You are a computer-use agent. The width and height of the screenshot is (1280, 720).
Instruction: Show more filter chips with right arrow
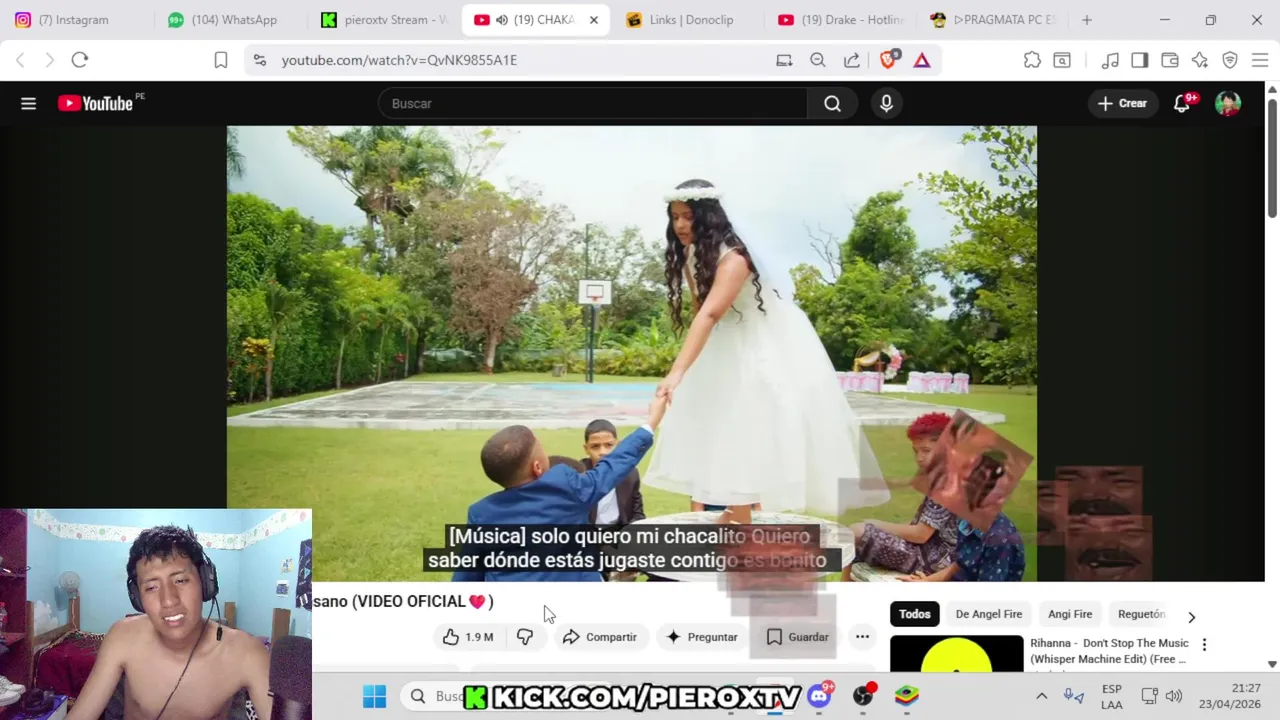1191,617
